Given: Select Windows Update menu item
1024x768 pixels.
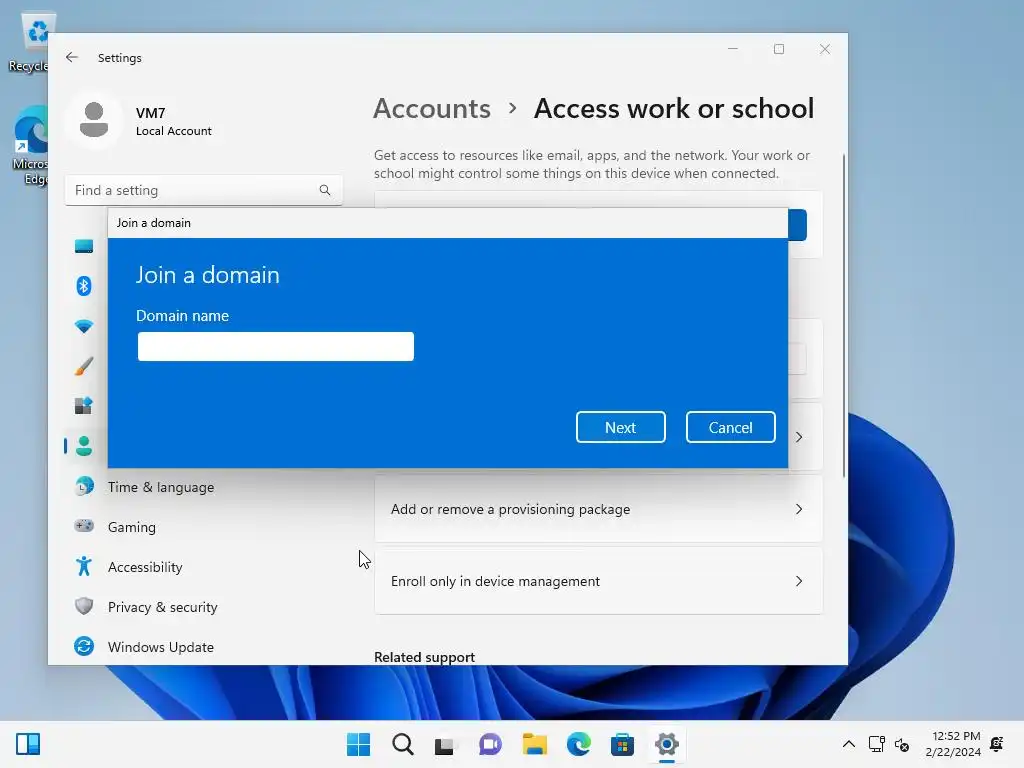Looking at the screenshot, I should [161, 647].
